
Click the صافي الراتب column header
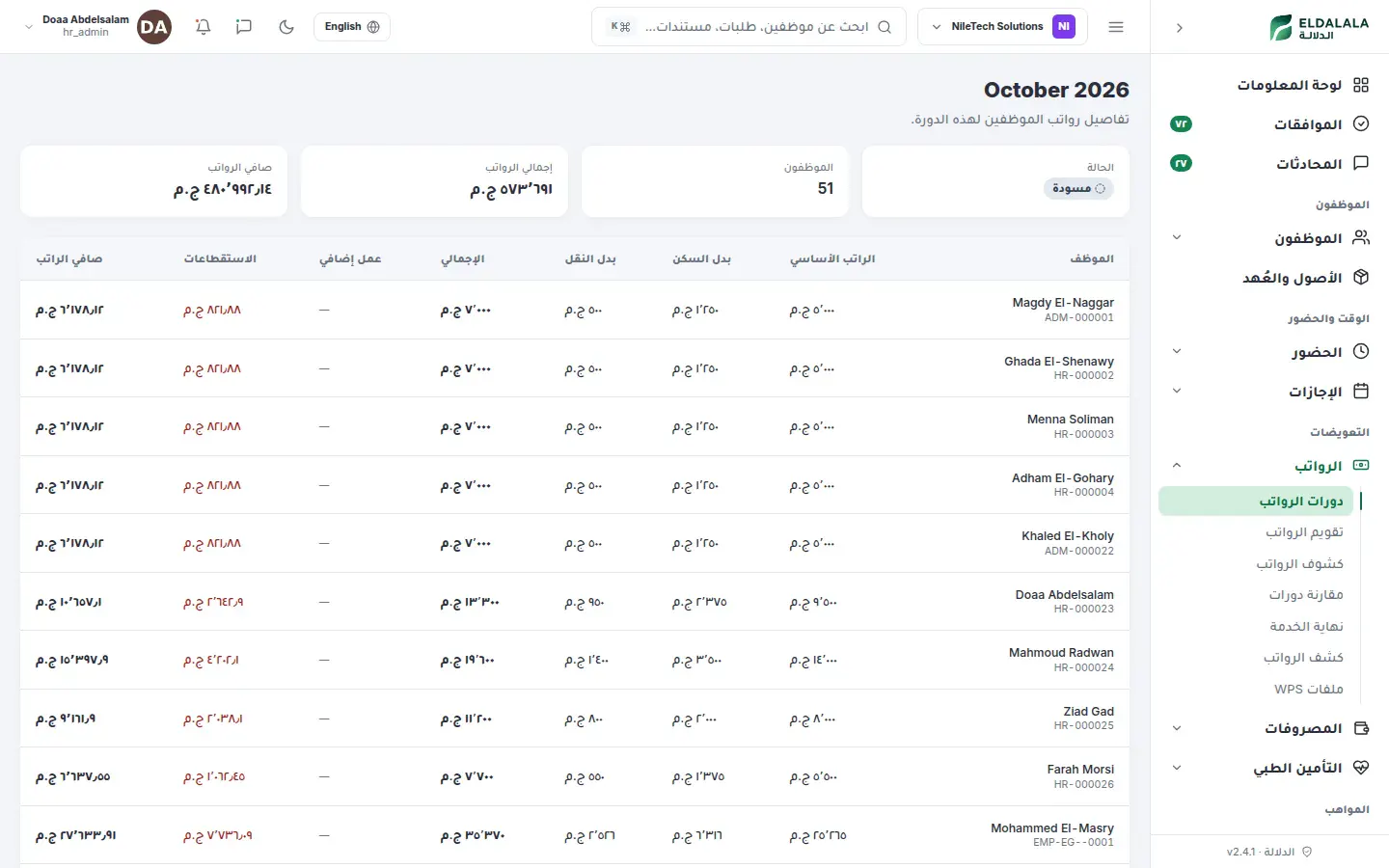pyautogui.click(x=69, y=258)
